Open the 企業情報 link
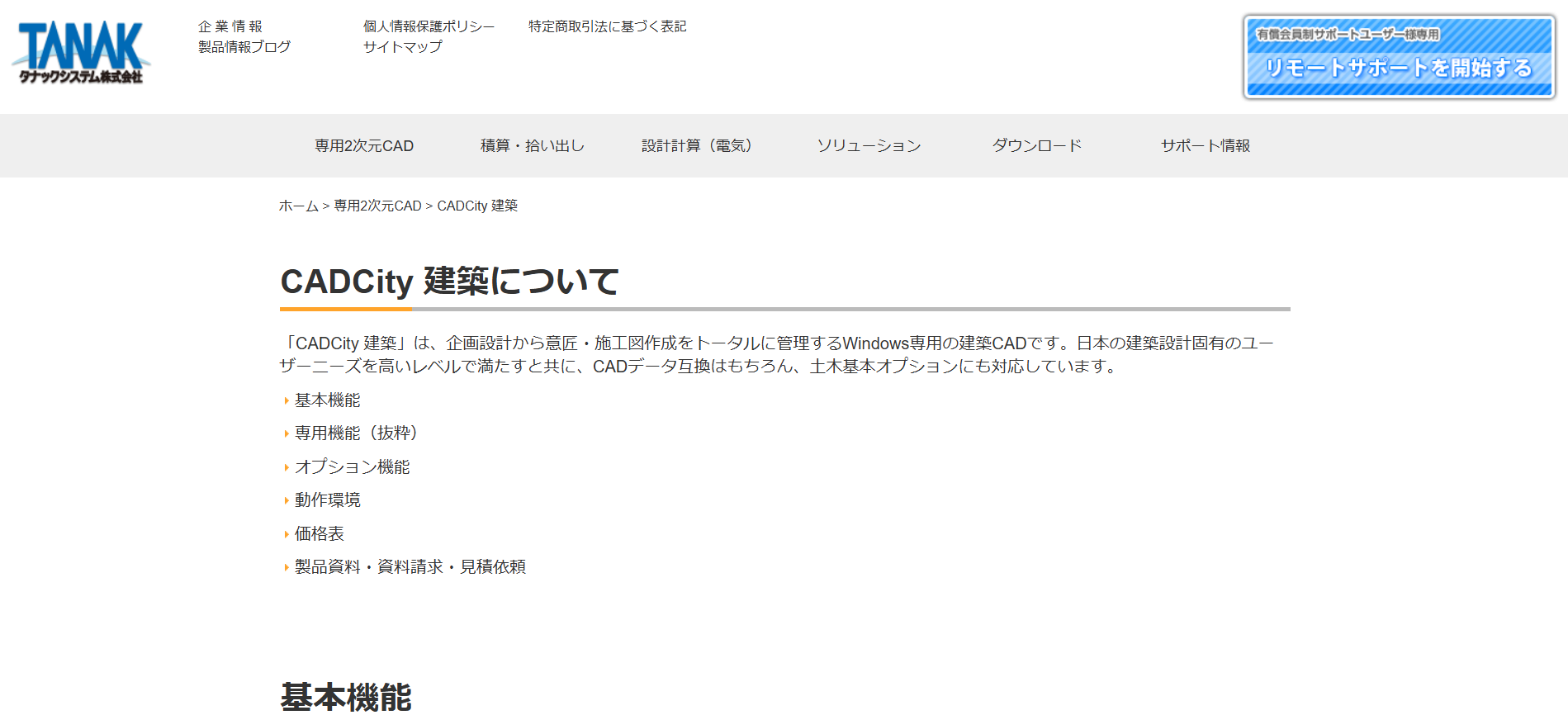The height and width of the screenshot is (715, 1568). [x=230, y=26]
